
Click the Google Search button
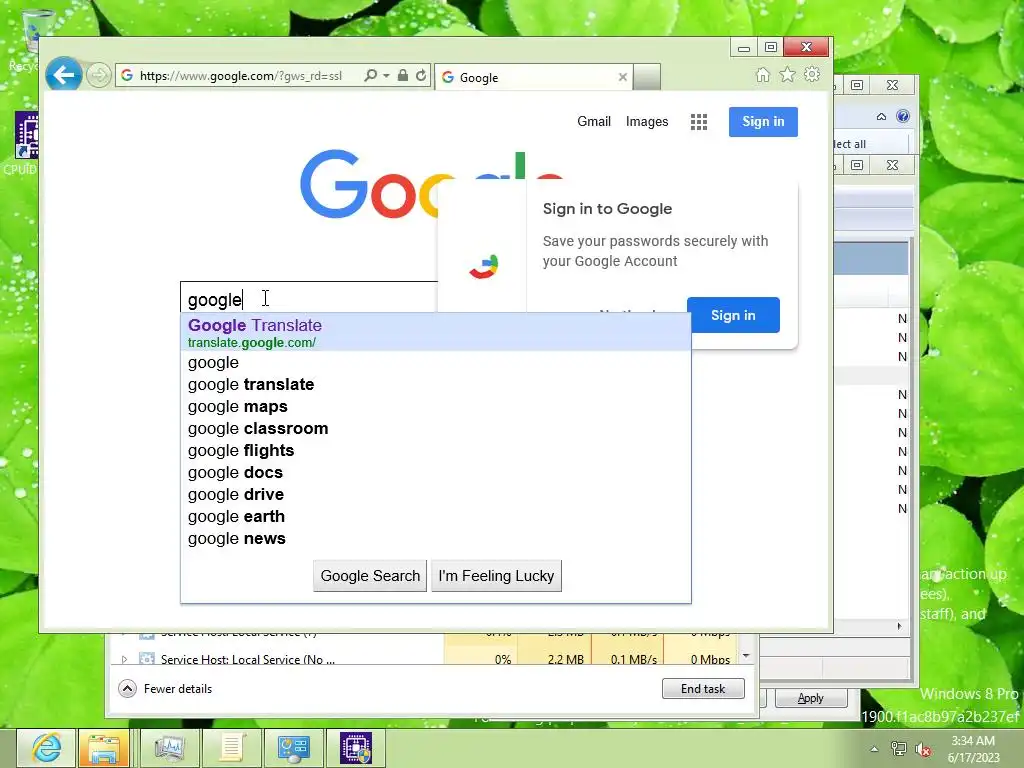coord(370,576)
